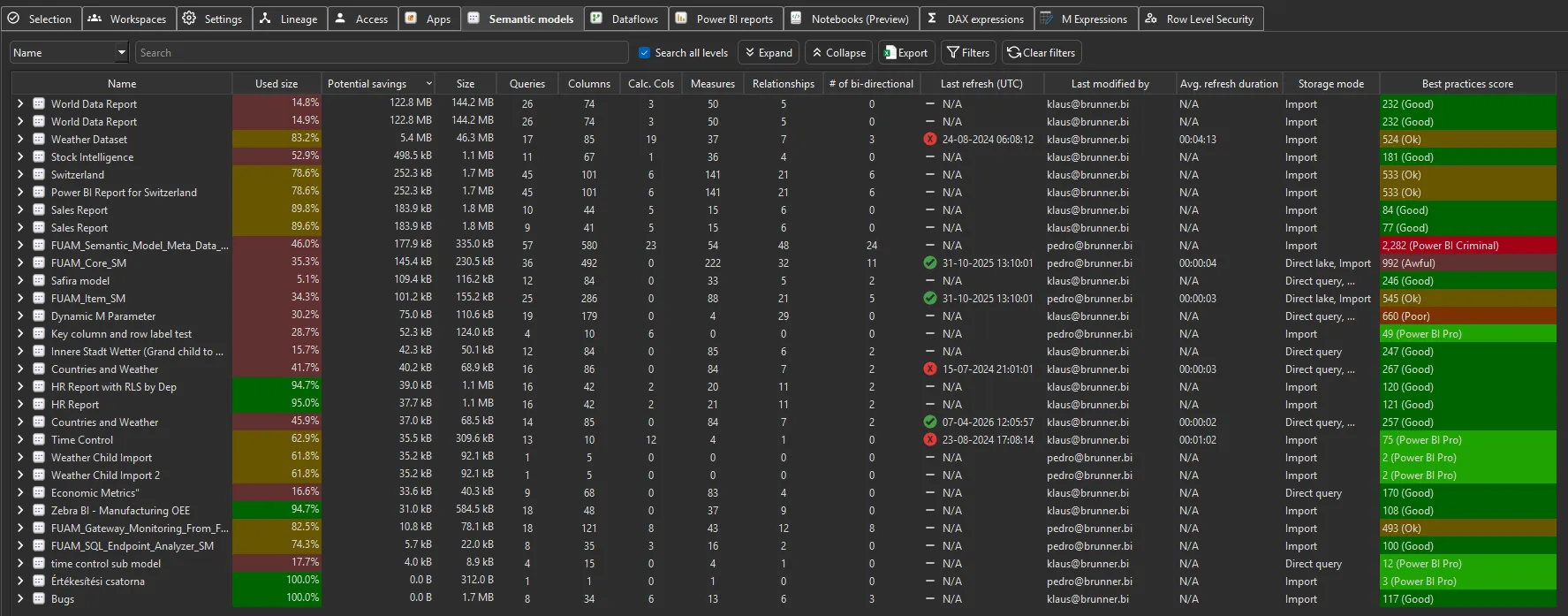Open the Power BI reports tab

[x=724, y=19]
